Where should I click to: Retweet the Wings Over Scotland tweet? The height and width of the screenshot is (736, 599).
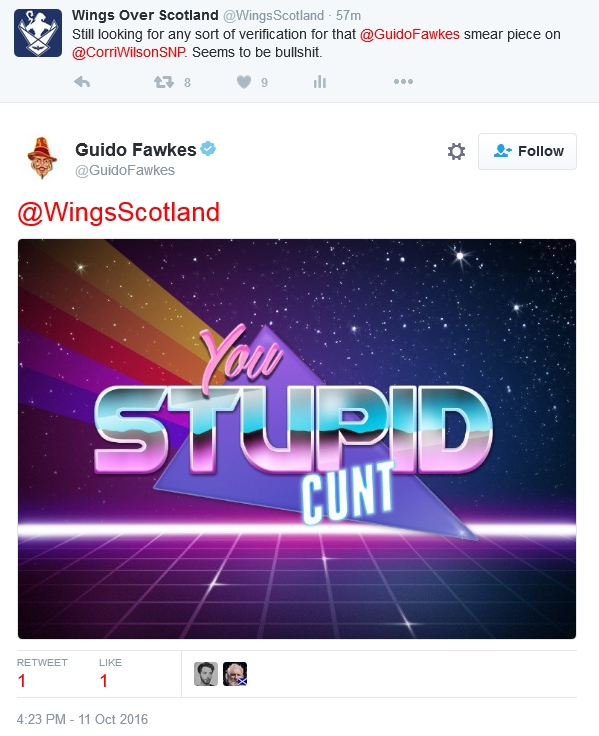(164, 83)
